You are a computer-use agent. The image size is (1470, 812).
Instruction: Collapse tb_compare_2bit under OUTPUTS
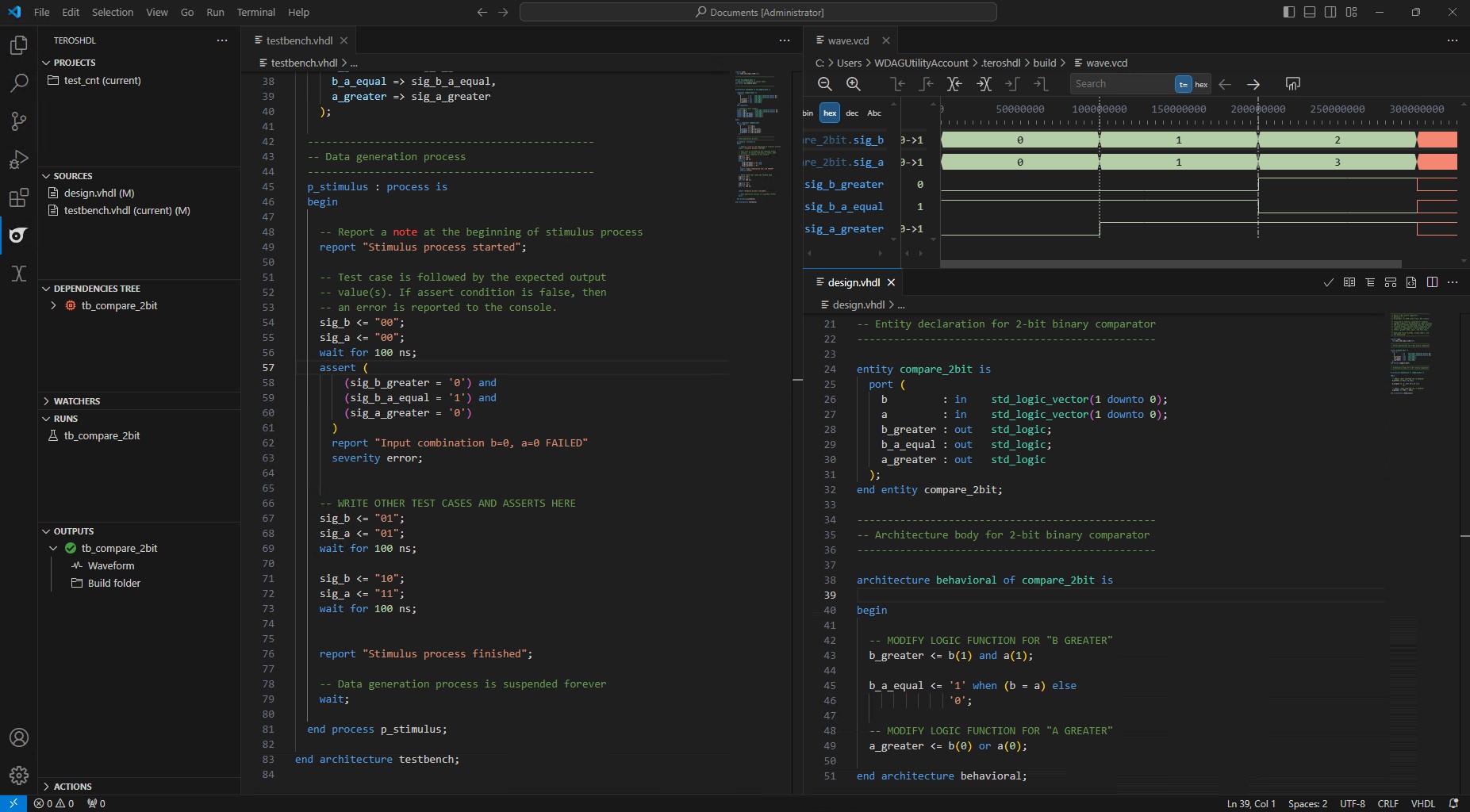click(x=53, y=548)
